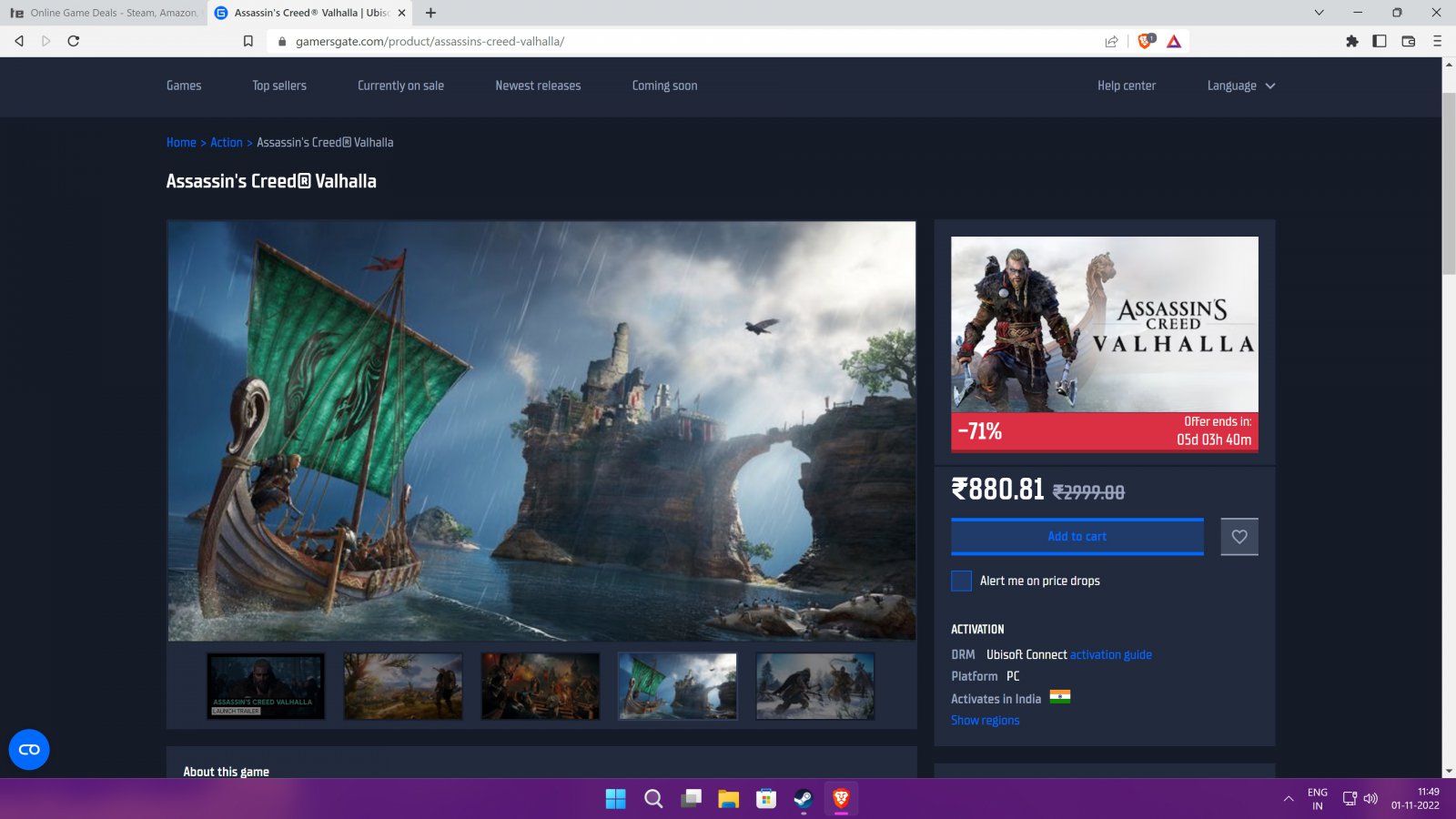The image size is (1456, 819).
Task: Click Brave browser taskbar icon
Action: (x=841, y=799)
